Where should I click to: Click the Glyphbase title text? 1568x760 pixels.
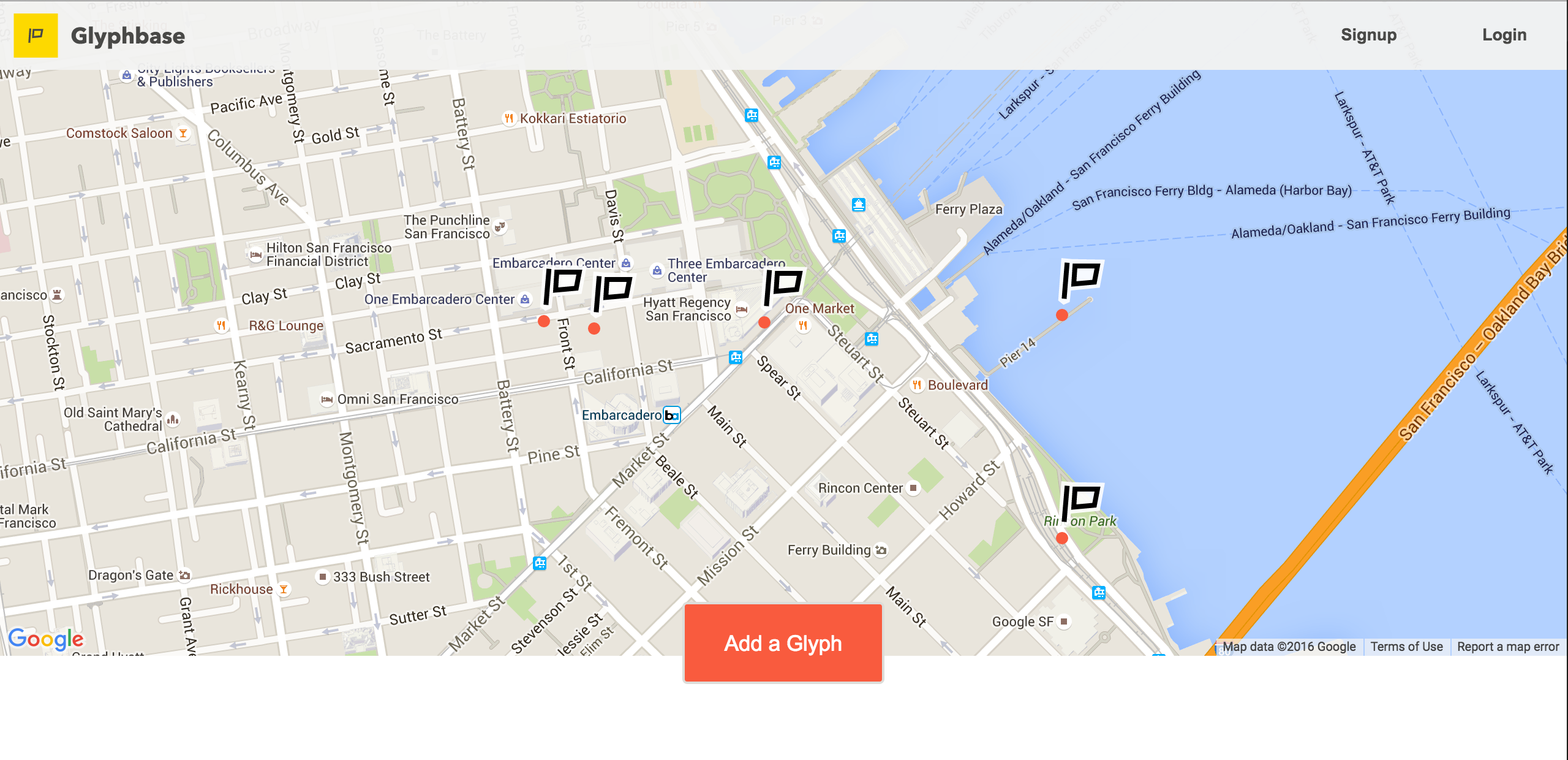[x=127, y=36]
